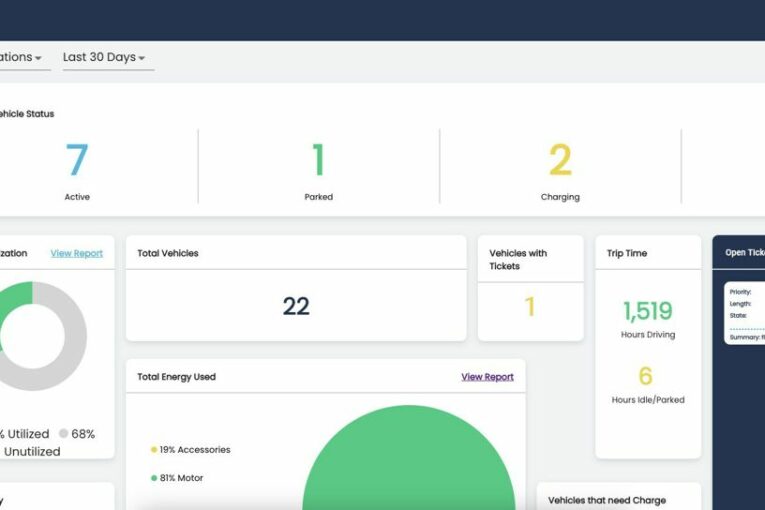Click the Active status label
765x510 pixels.
point(77,197)
